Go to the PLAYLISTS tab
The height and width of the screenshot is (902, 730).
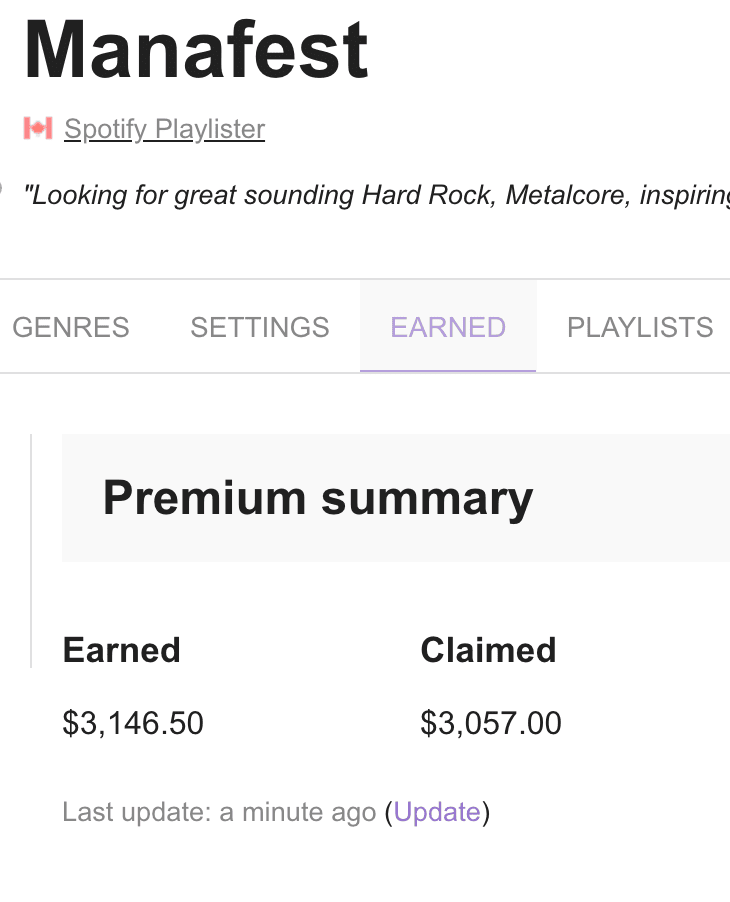pos(640,327)
